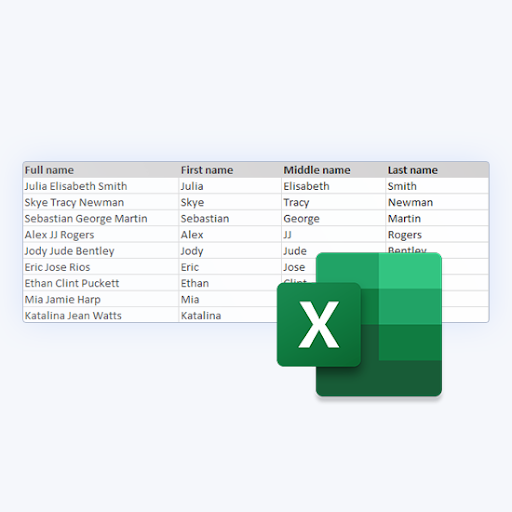Select the 'Last name' header cell
This screenshot has width=512, height=512.
point(437,170)
